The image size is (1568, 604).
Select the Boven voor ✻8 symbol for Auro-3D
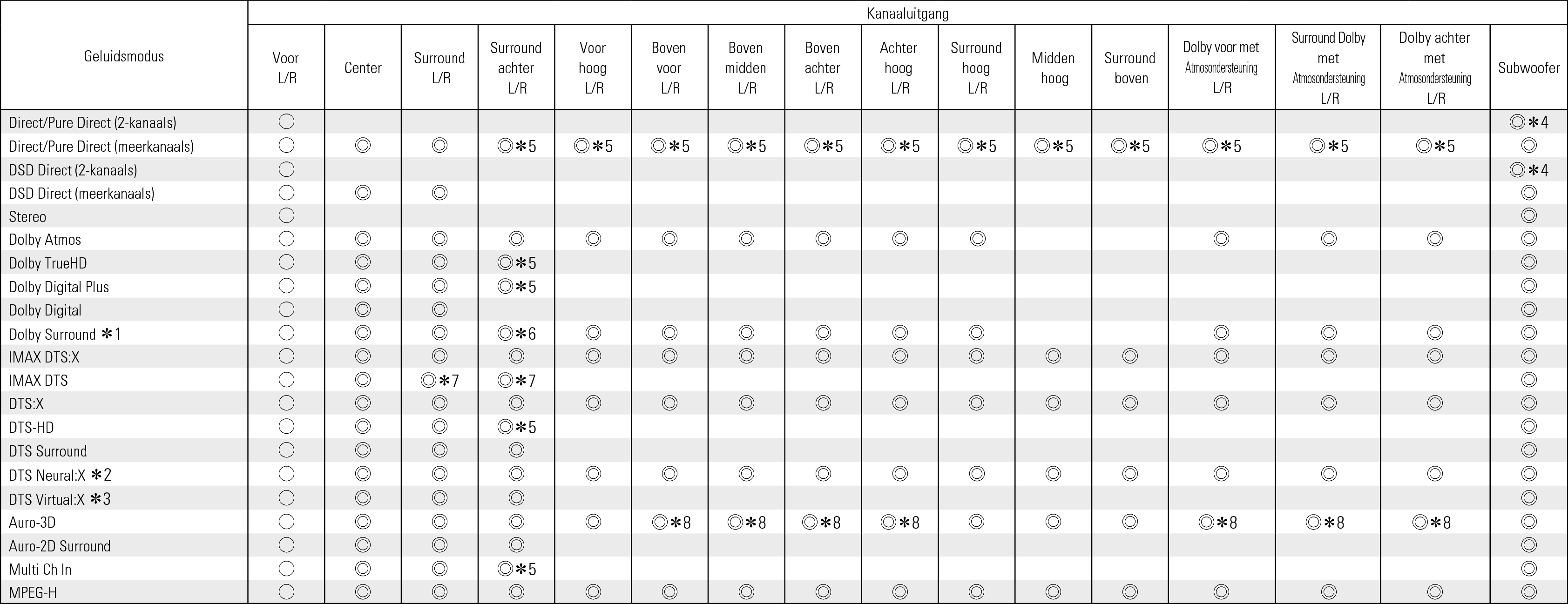(x=670, y=523)
